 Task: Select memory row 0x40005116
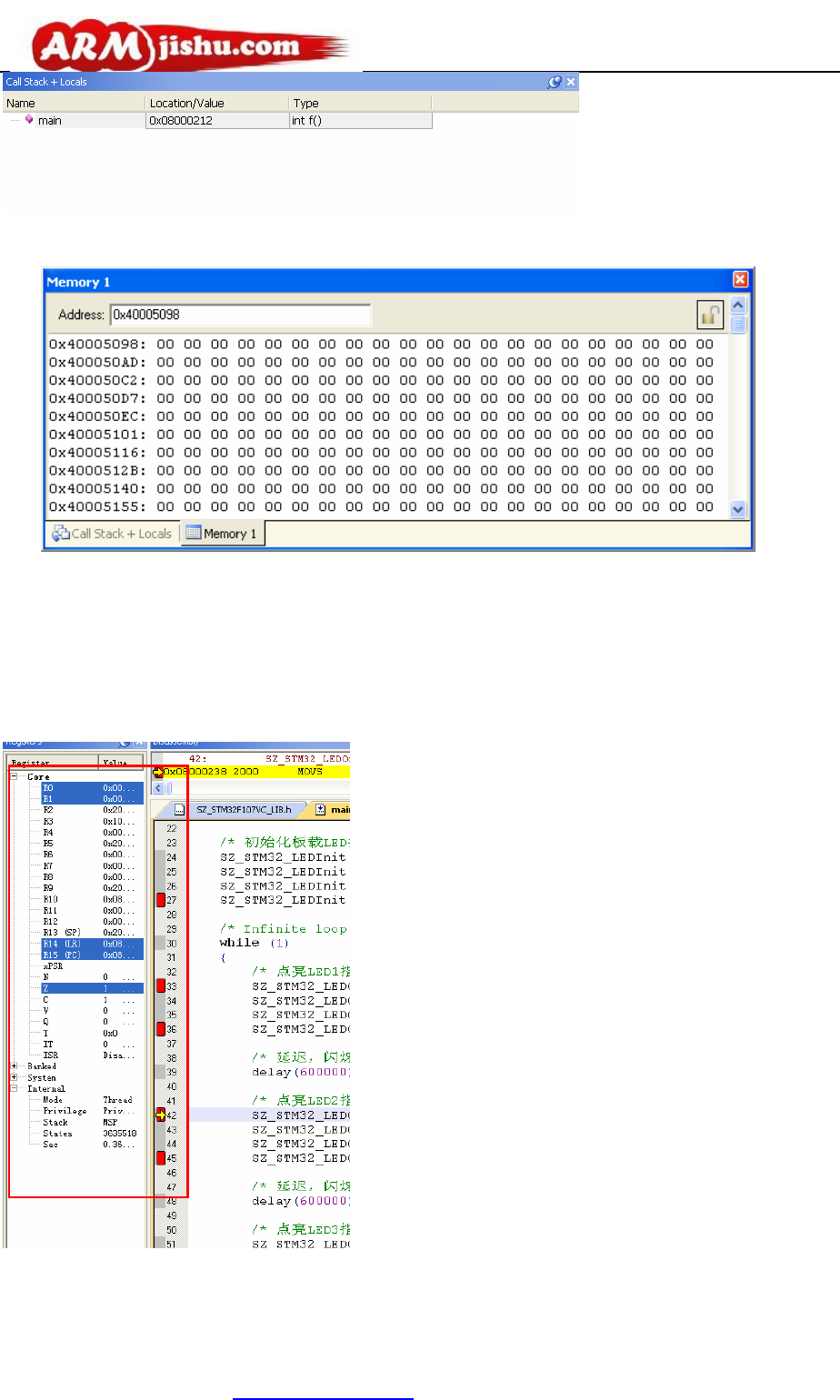click(382, 453)
